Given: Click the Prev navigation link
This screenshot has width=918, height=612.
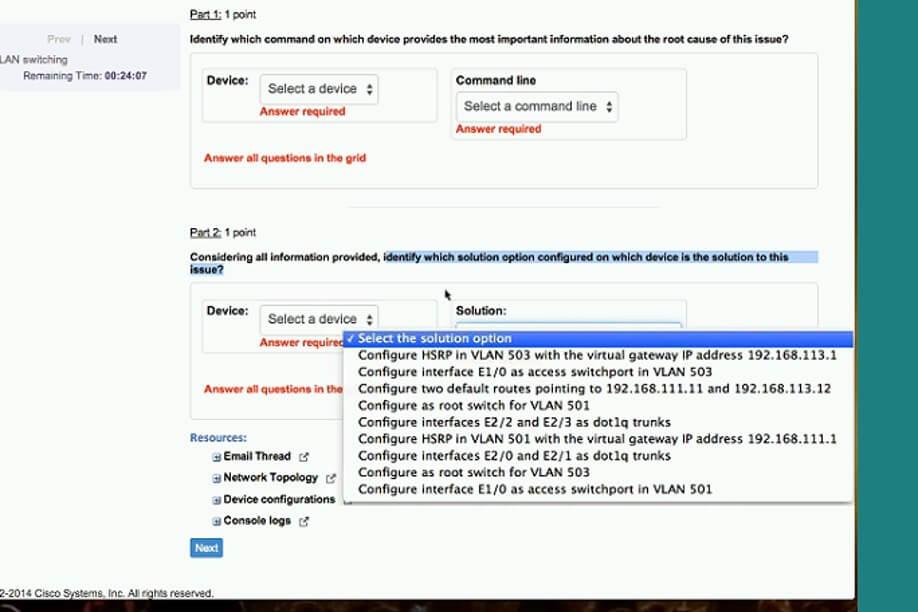Looking at the screenshot, I should [59, 40].
